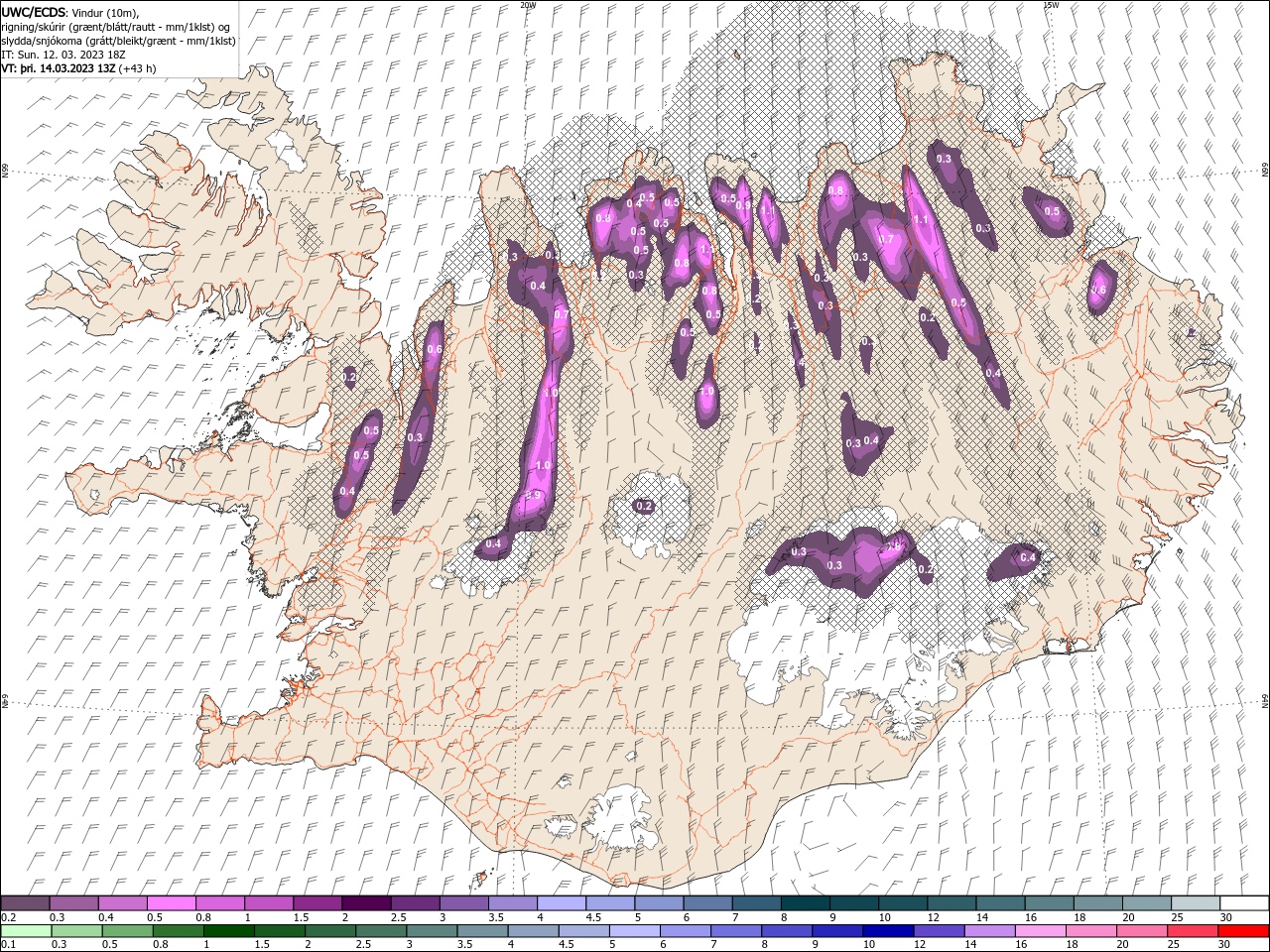Pick the light pink swatch right of 16 in lower scale
The height and width of the screenshot is (952, 1270).
coord(1040,931)
